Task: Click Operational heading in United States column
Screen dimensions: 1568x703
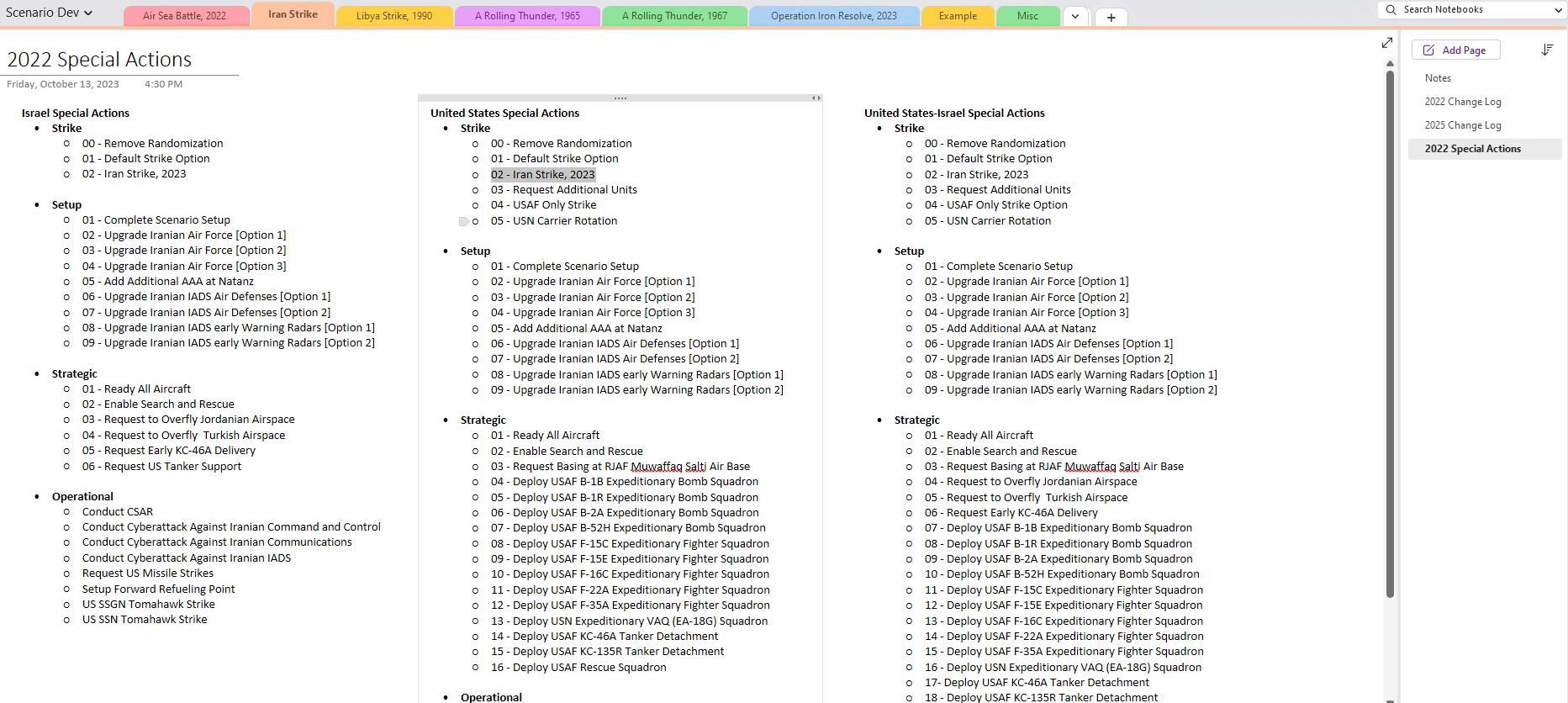Action: (x=491, y=697)
